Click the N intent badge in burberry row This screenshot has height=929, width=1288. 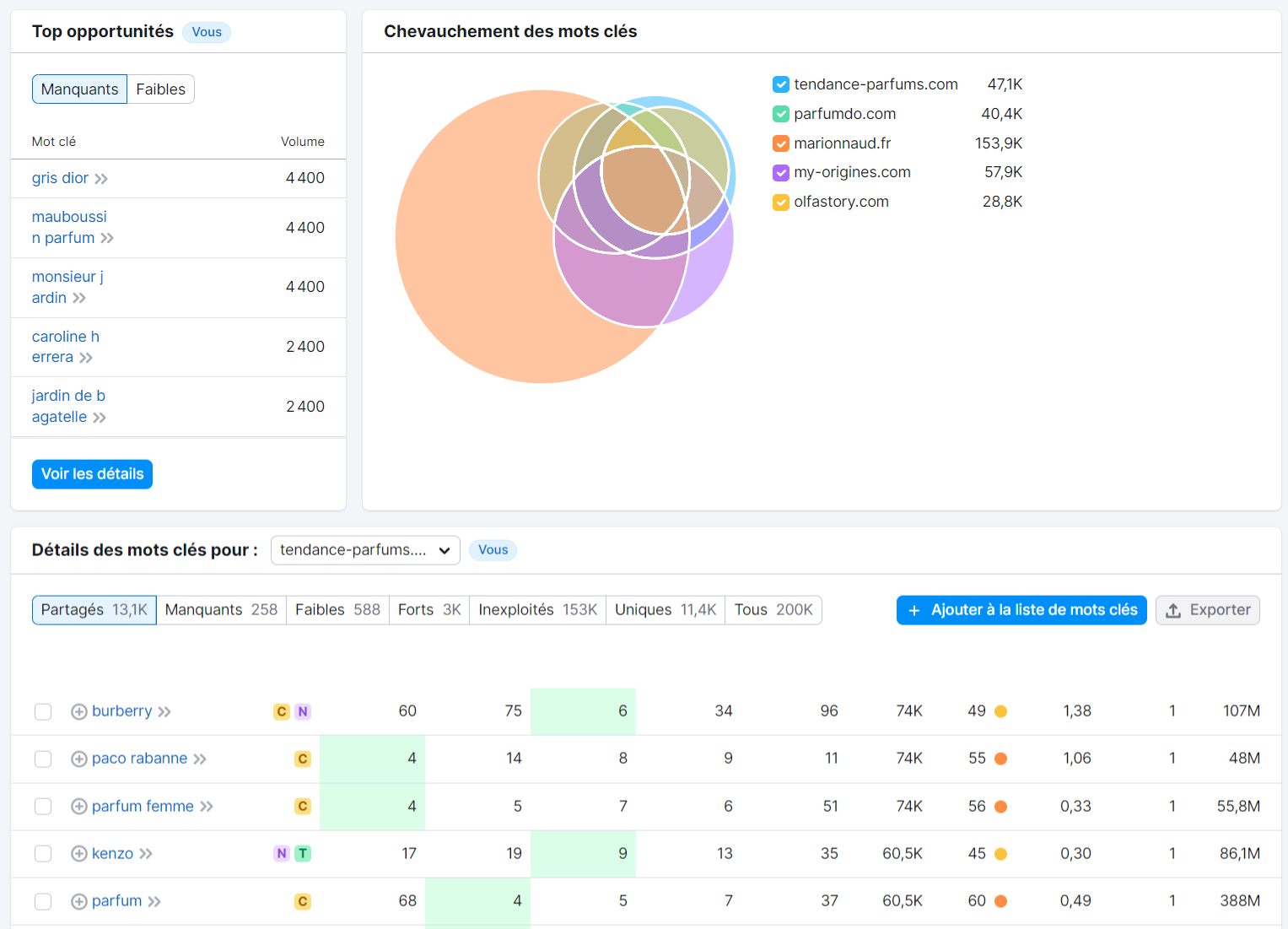click(x=303, y=711)
